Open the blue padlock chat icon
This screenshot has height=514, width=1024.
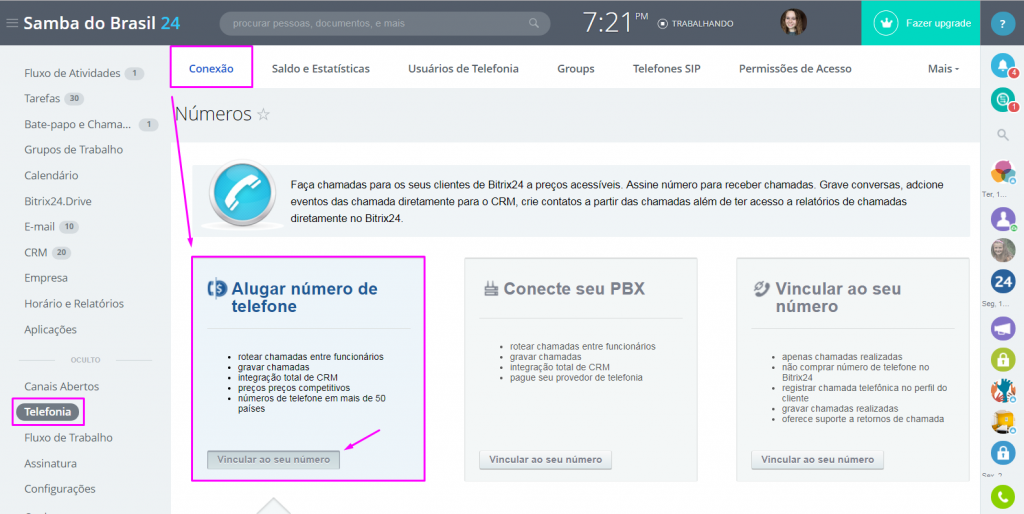1002,453
